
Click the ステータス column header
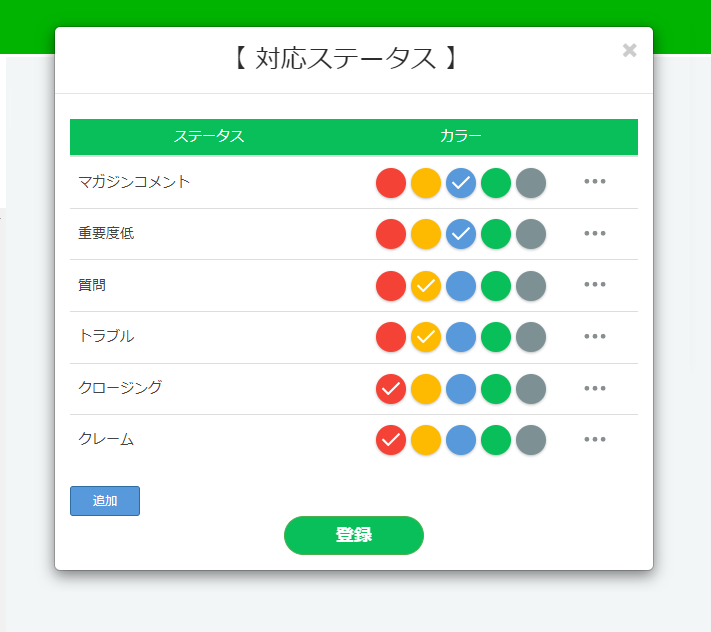coord(209,136)
